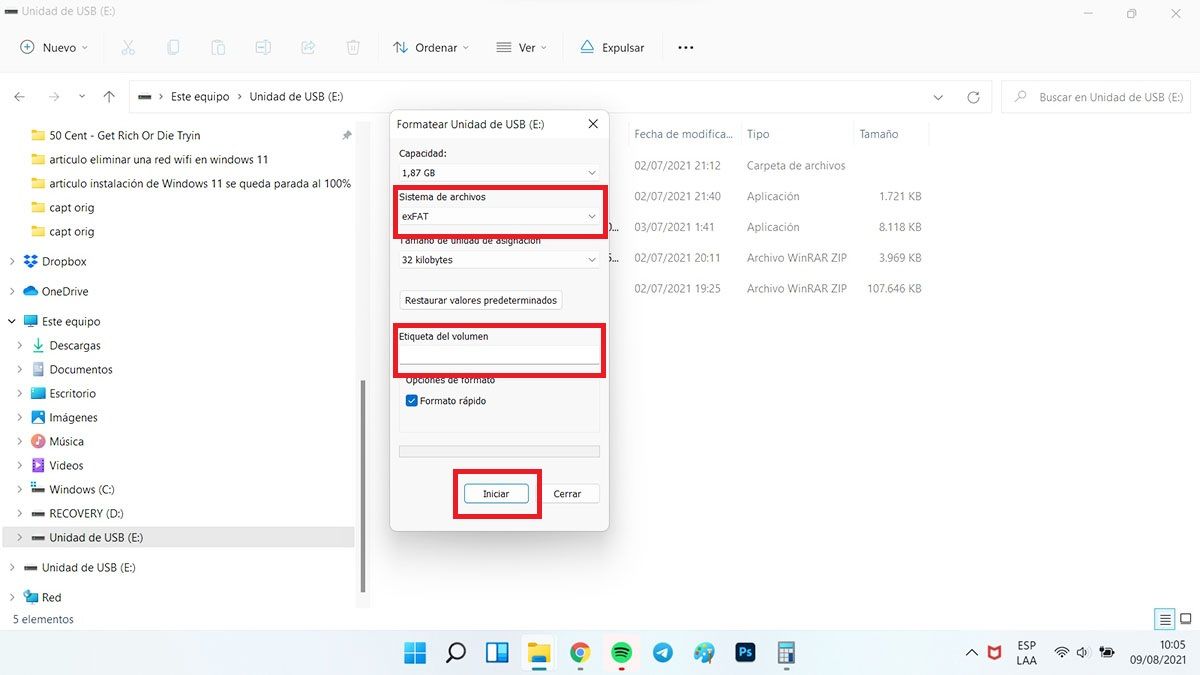Click Restaurar valores predeterminados button
Screen dimensions: 1200x675
480,300
